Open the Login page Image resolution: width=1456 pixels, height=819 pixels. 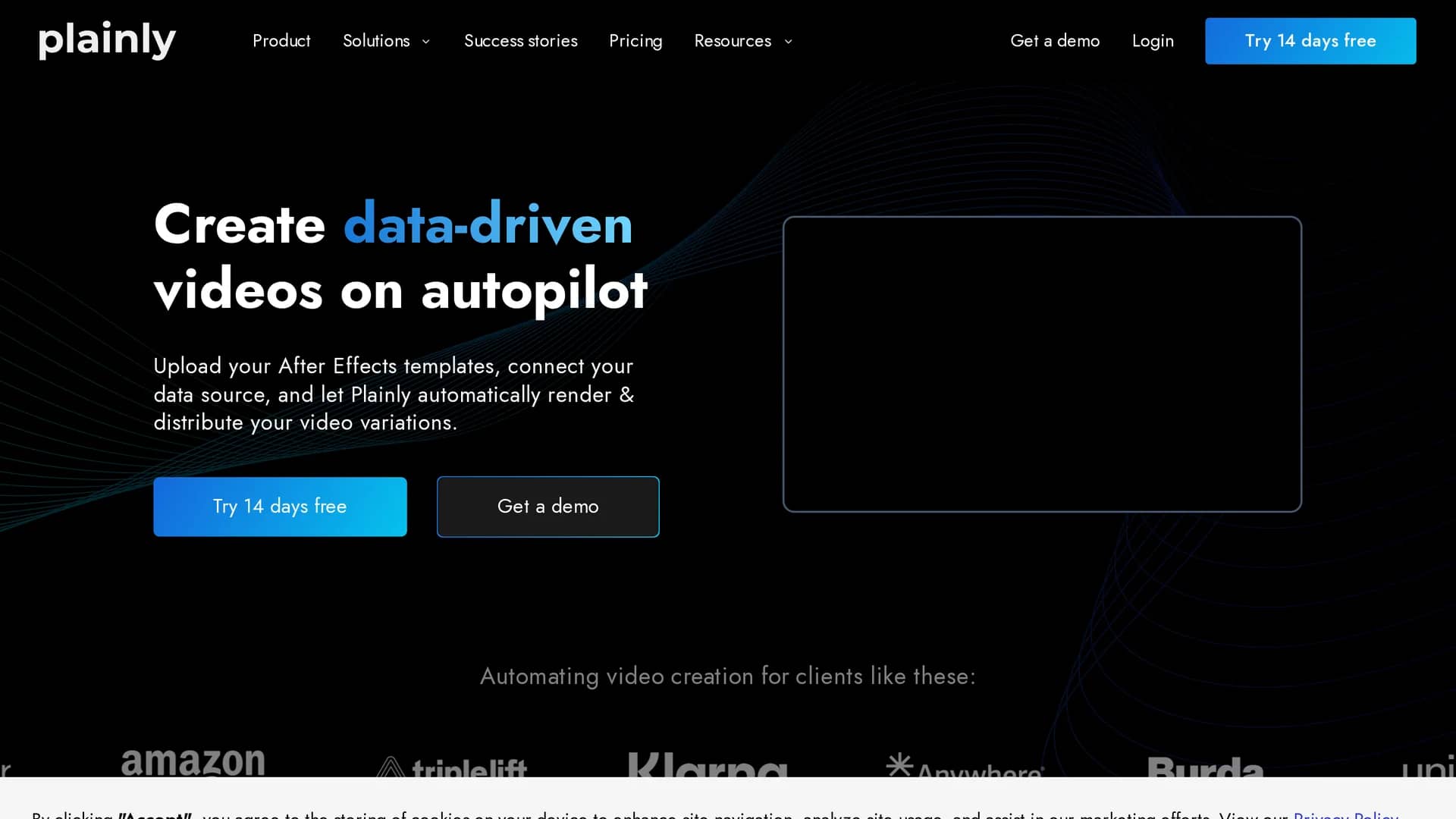click(1153, 41)
